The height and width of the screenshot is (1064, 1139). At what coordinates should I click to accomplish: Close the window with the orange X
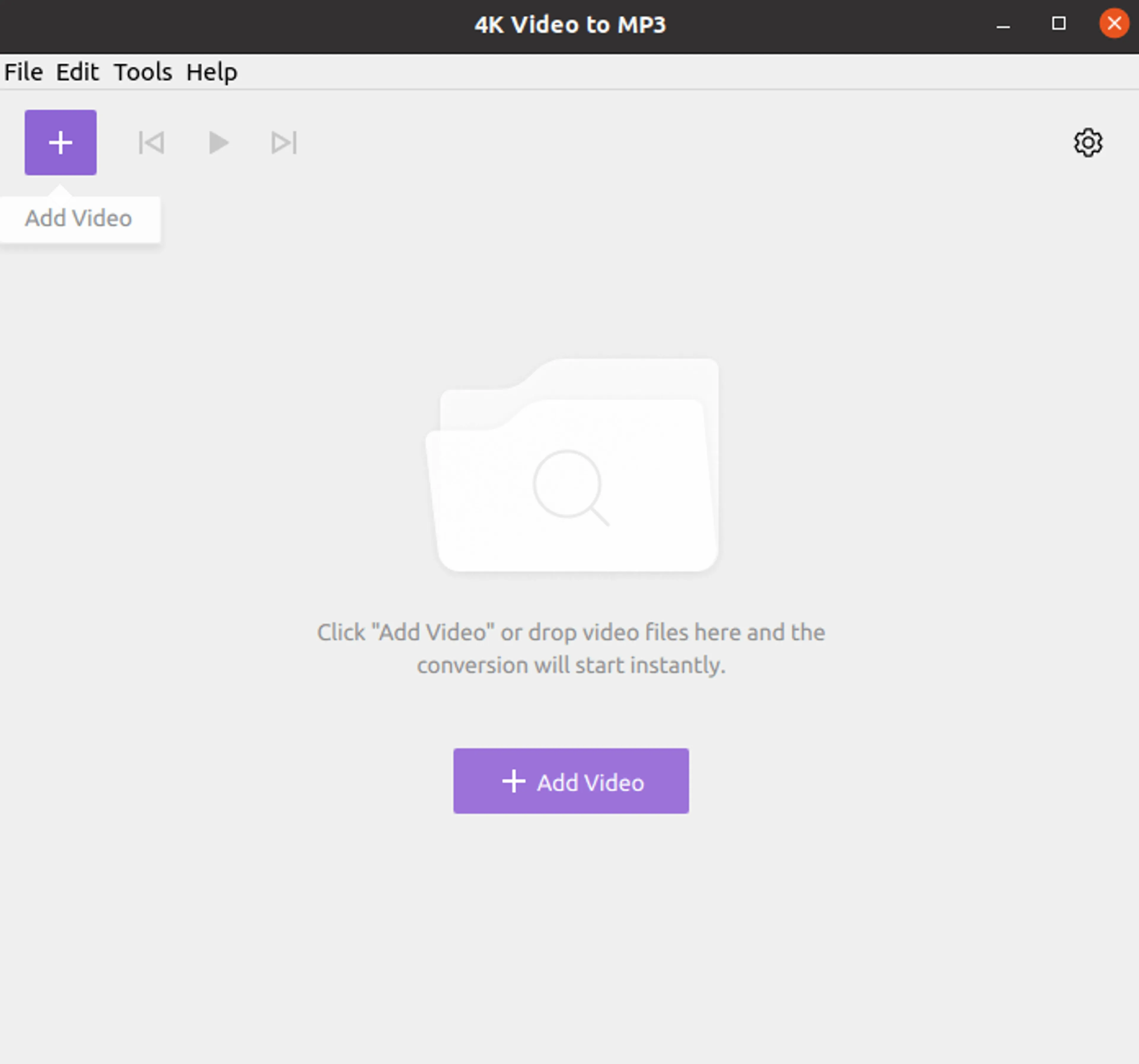tap(1113, 23)
